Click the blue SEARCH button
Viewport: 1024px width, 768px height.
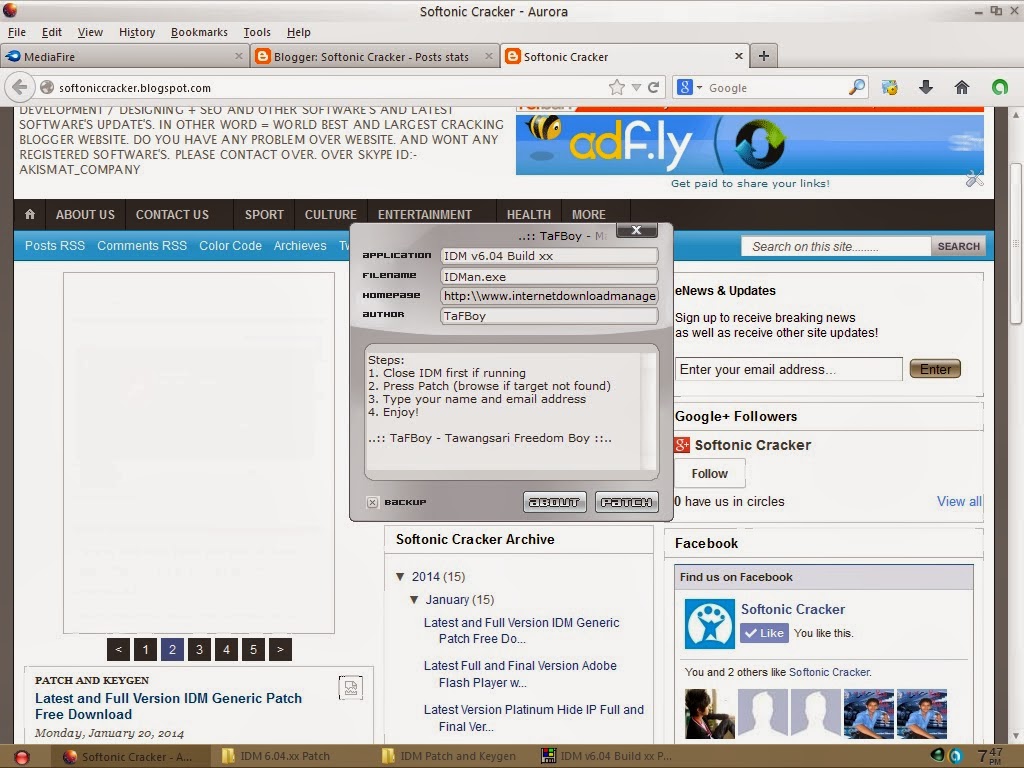[958, 246]
